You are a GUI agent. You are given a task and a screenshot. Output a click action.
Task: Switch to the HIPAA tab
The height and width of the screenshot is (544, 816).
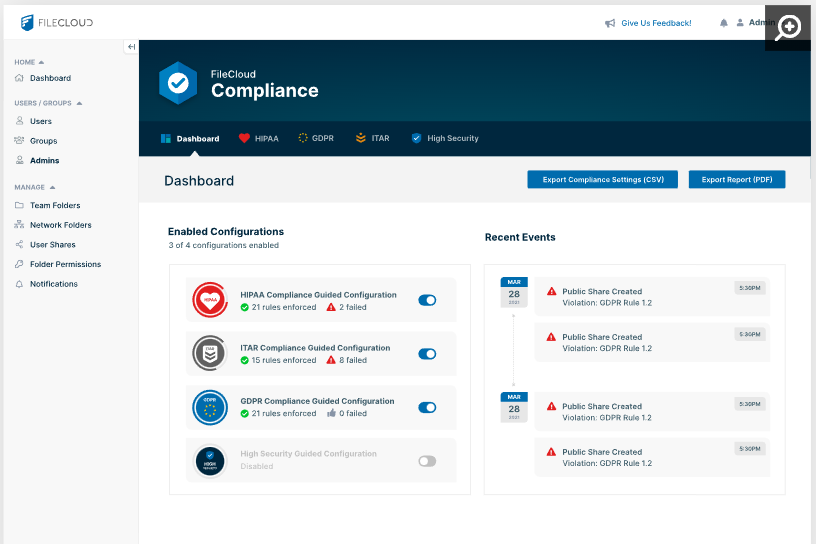258,138
